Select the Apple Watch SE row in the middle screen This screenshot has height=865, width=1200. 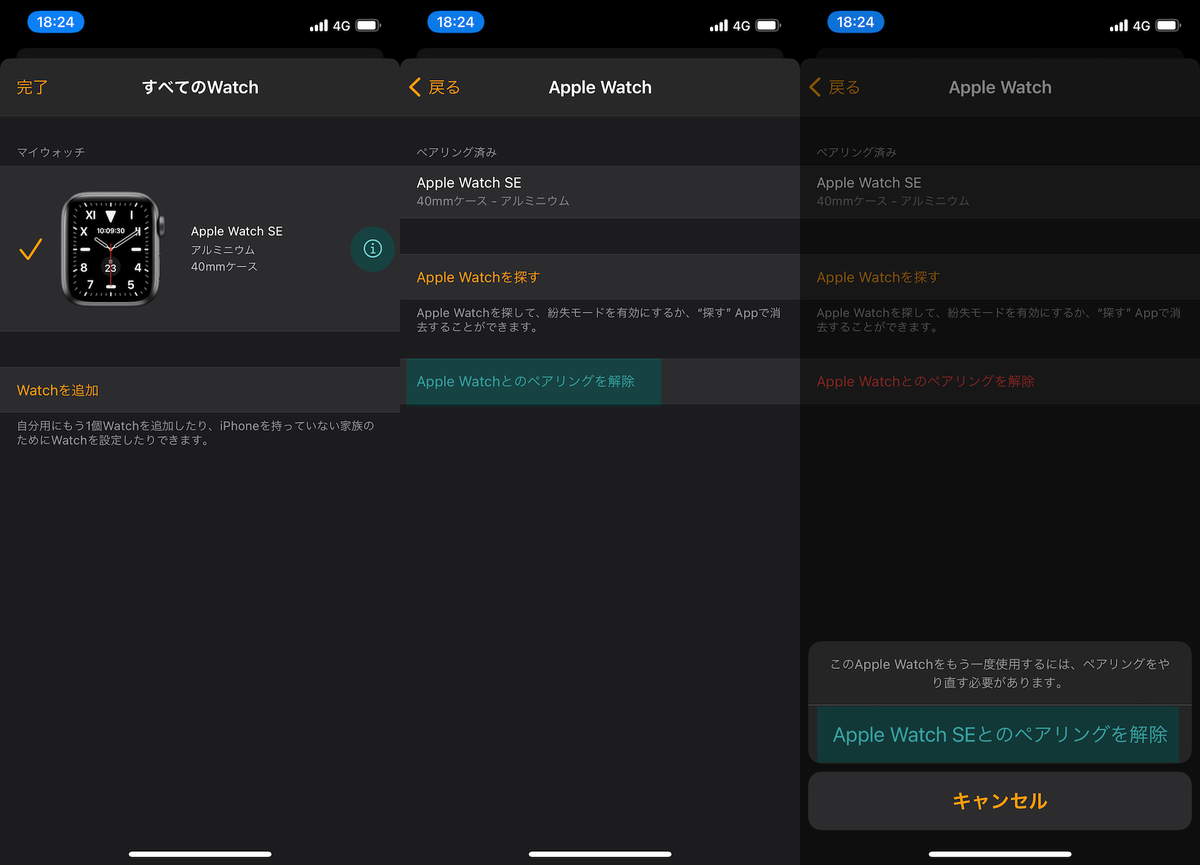pyautogui.click(x=600, y=192)
